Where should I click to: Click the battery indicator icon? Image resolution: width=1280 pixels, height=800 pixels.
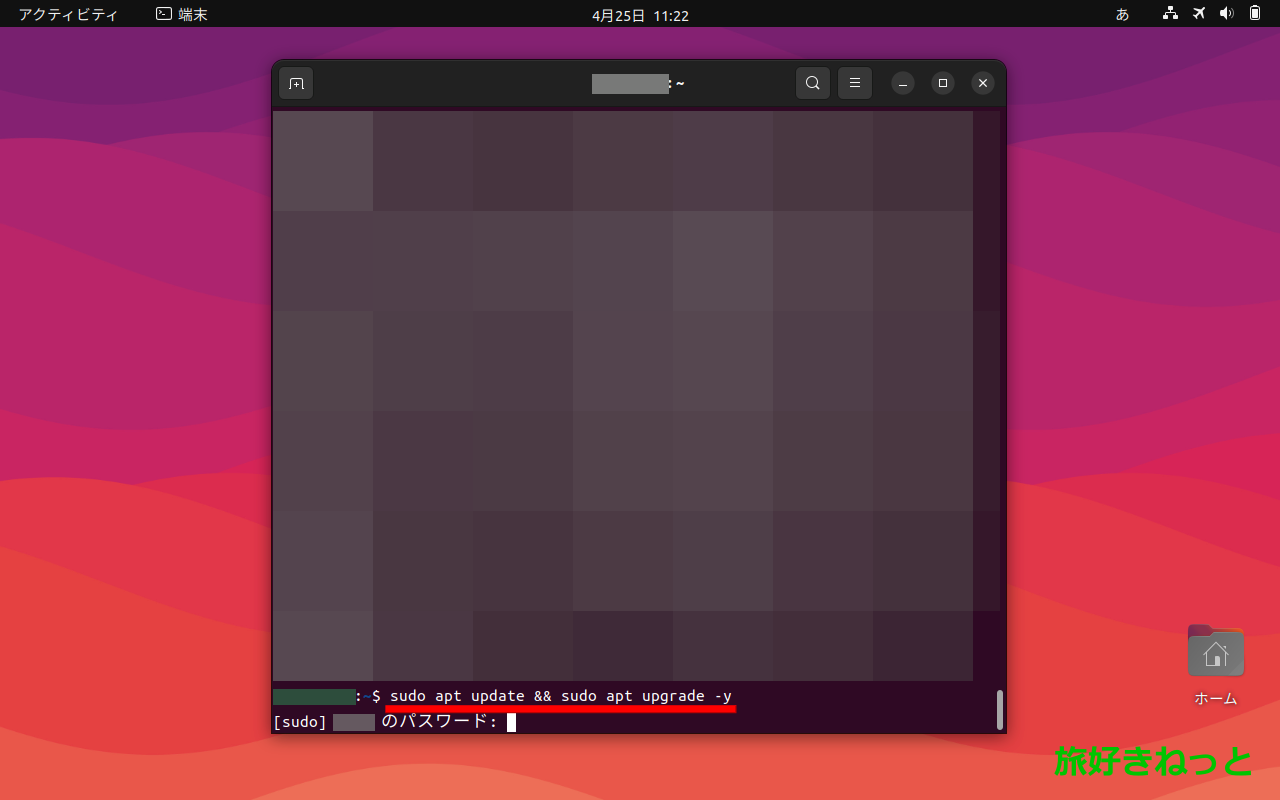pos(1253,14)
